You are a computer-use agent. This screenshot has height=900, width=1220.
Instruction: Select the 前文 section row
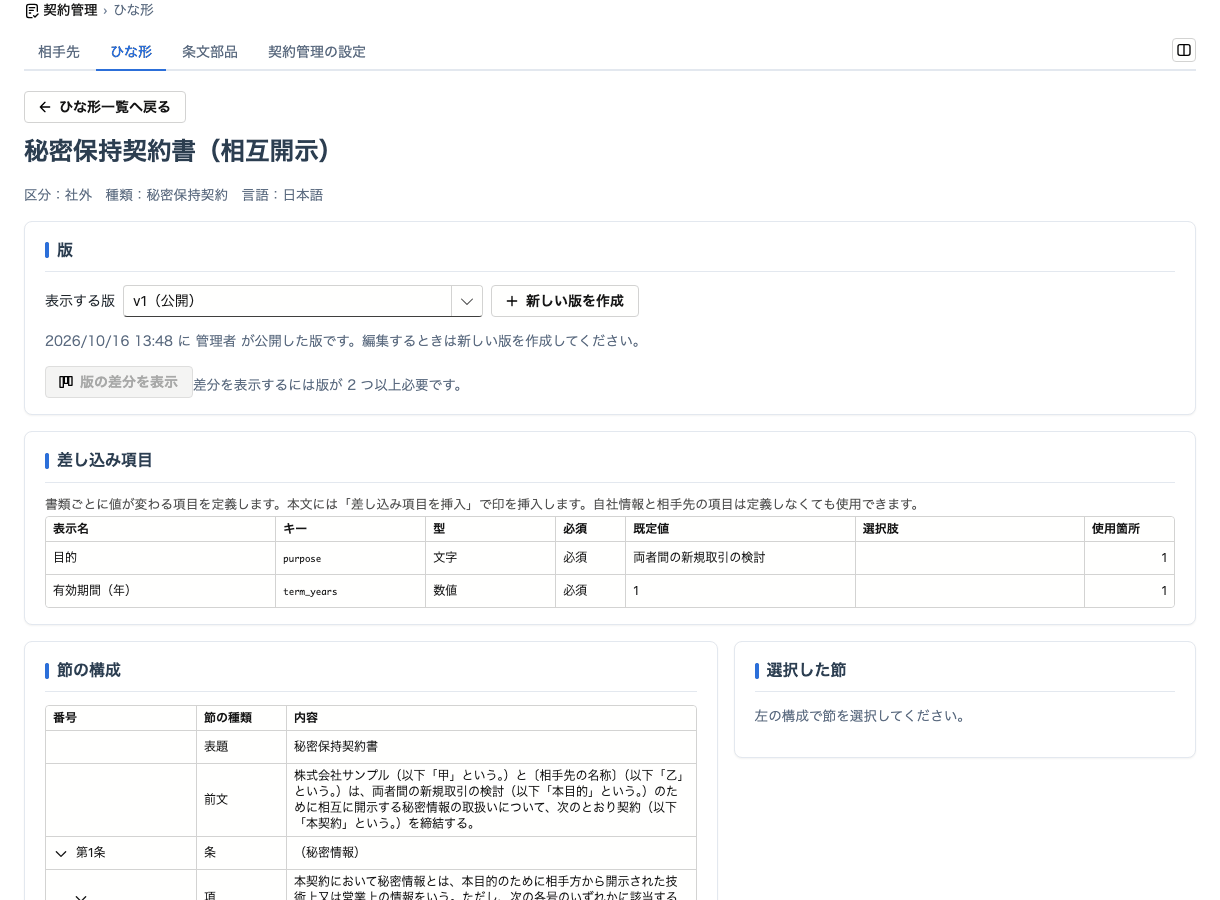point(371,800)
